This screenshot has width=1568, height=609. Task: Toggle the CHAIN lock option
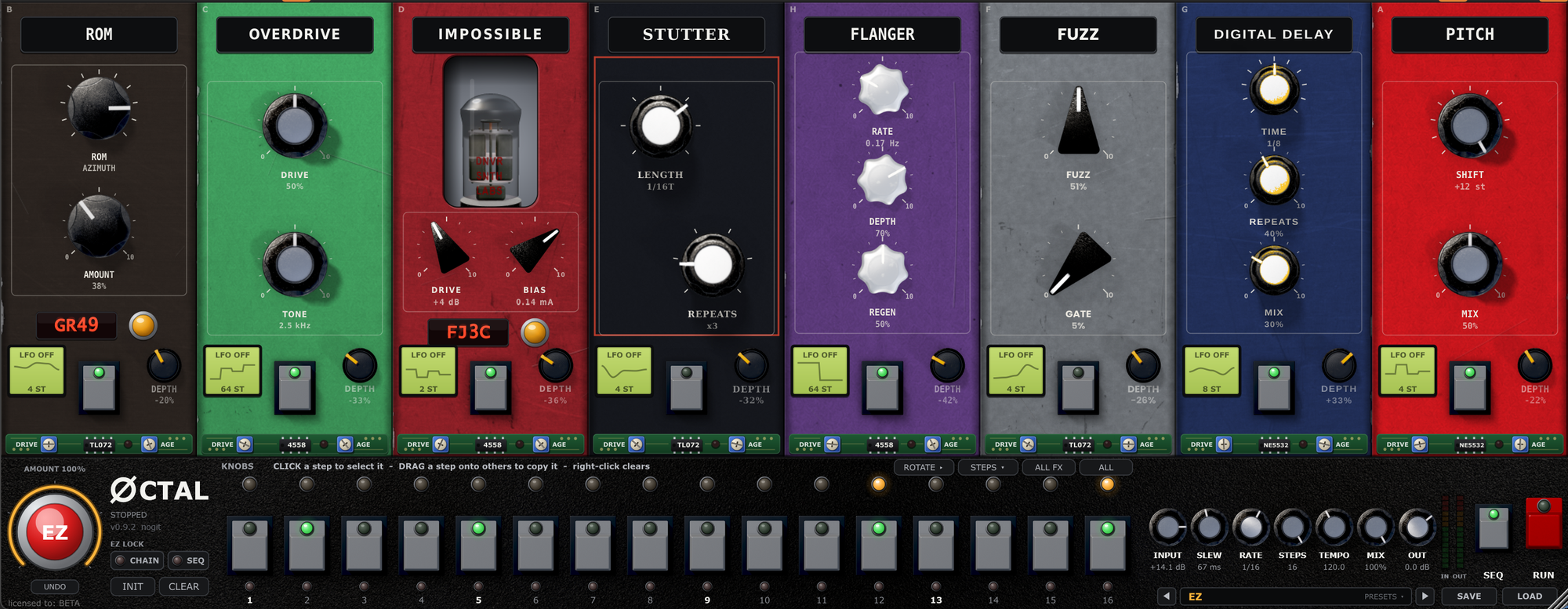[x=138, y=560]
